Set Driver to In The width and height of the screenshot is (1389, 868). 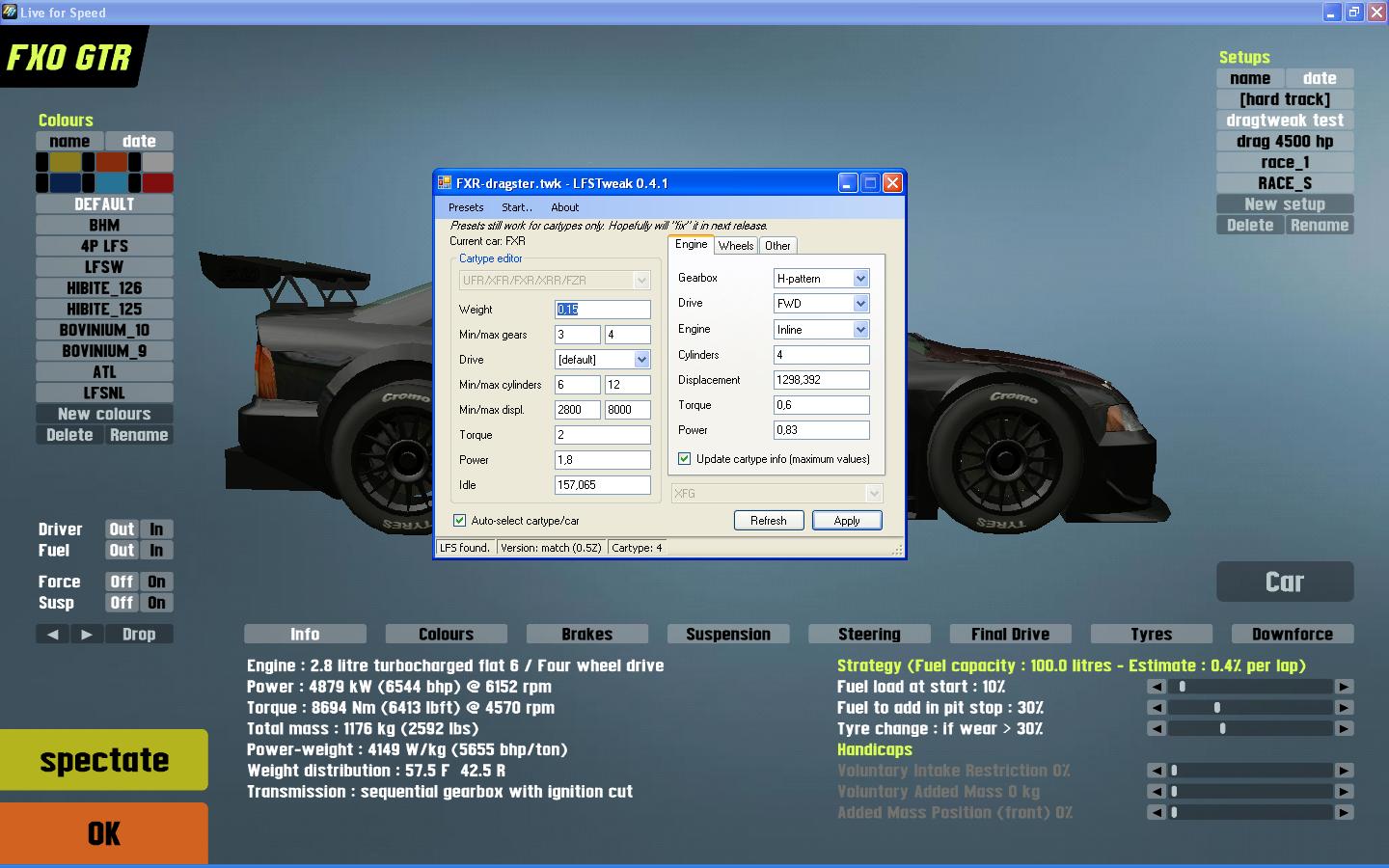click(x=156, y=529)
